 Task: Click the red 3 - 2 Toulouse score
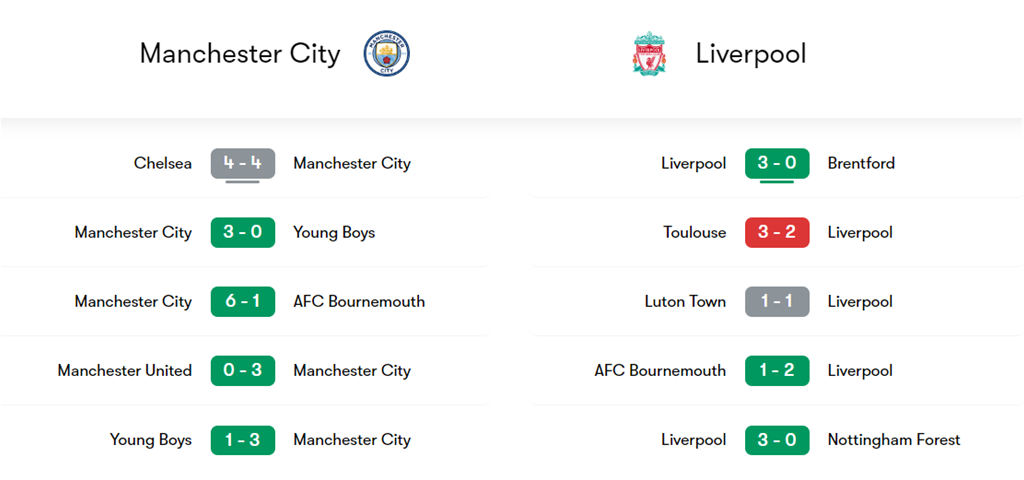777,232
